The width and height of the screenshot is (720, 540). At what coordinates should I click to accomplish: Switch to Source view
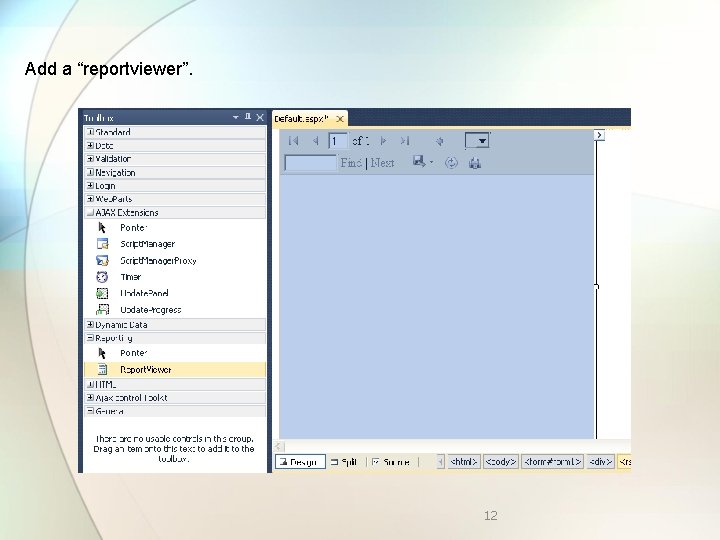[391, 462]
